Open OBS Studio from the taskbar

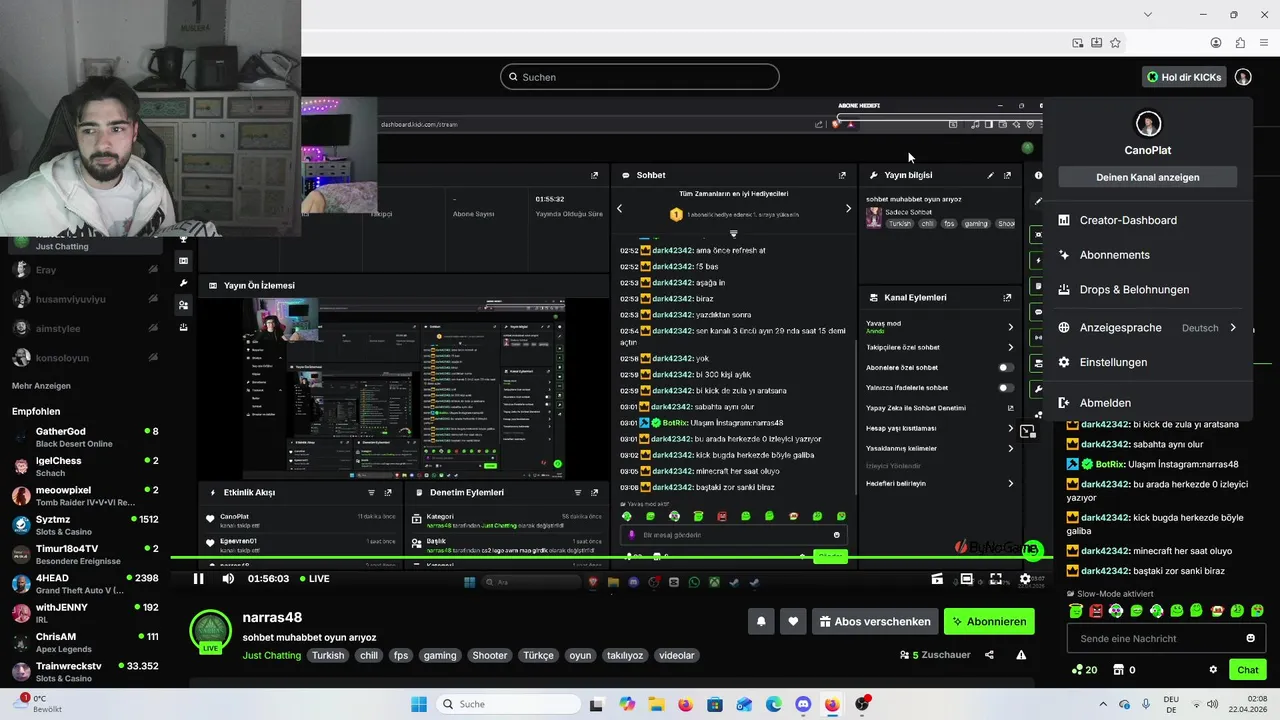pos(862,704)
